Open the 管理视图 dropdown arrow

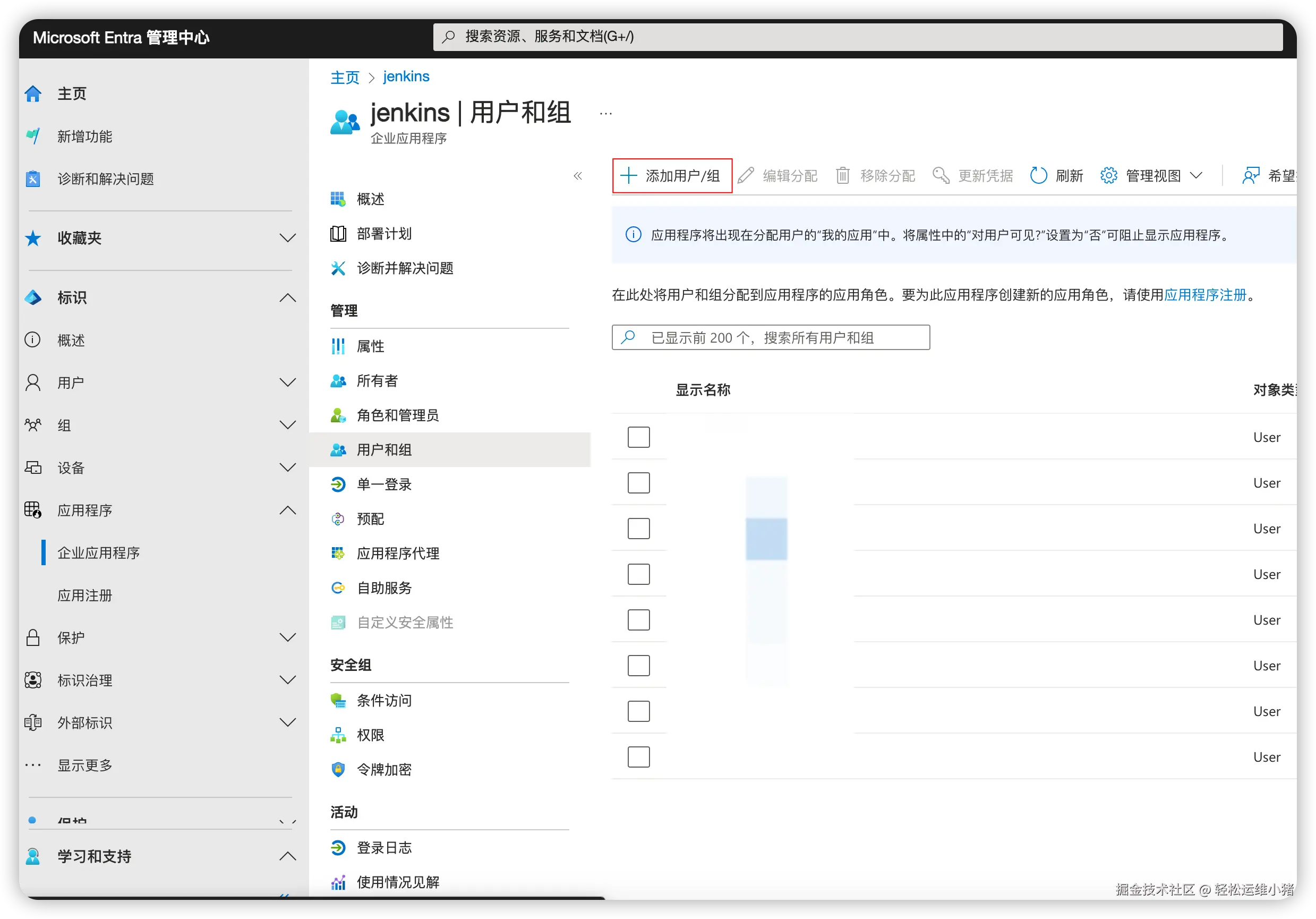point(1196,175)
